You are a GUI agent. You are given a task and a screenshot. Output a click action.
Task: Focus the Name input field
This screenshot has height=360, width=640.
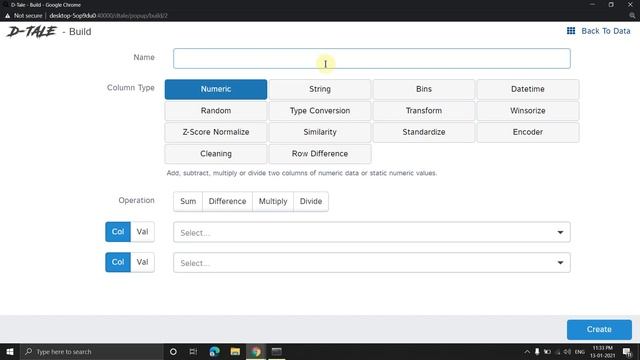click(371, 58)
